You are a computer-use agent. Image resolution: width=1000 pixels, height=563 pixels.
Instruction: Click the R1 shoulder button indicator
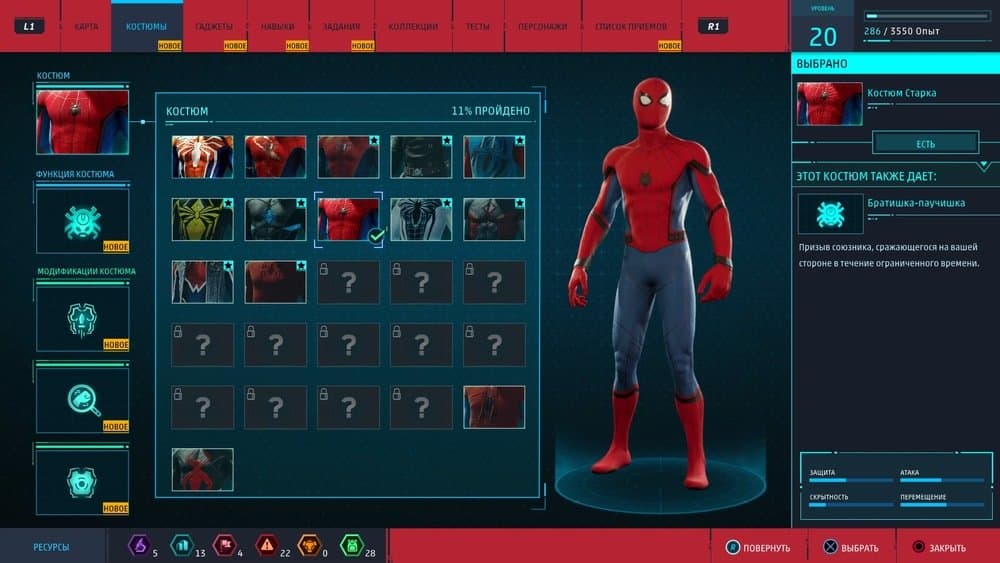[713, 26]
